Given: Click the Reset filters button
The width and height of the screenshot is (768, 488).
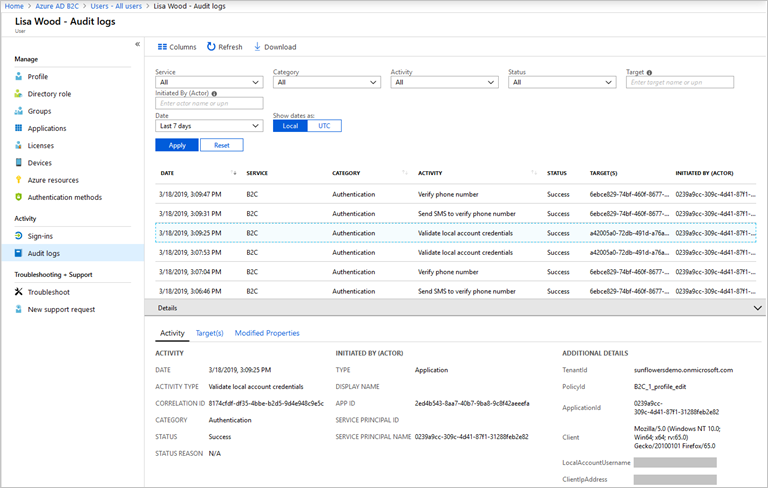Looking at the screenshot, I should coord(221,145).
